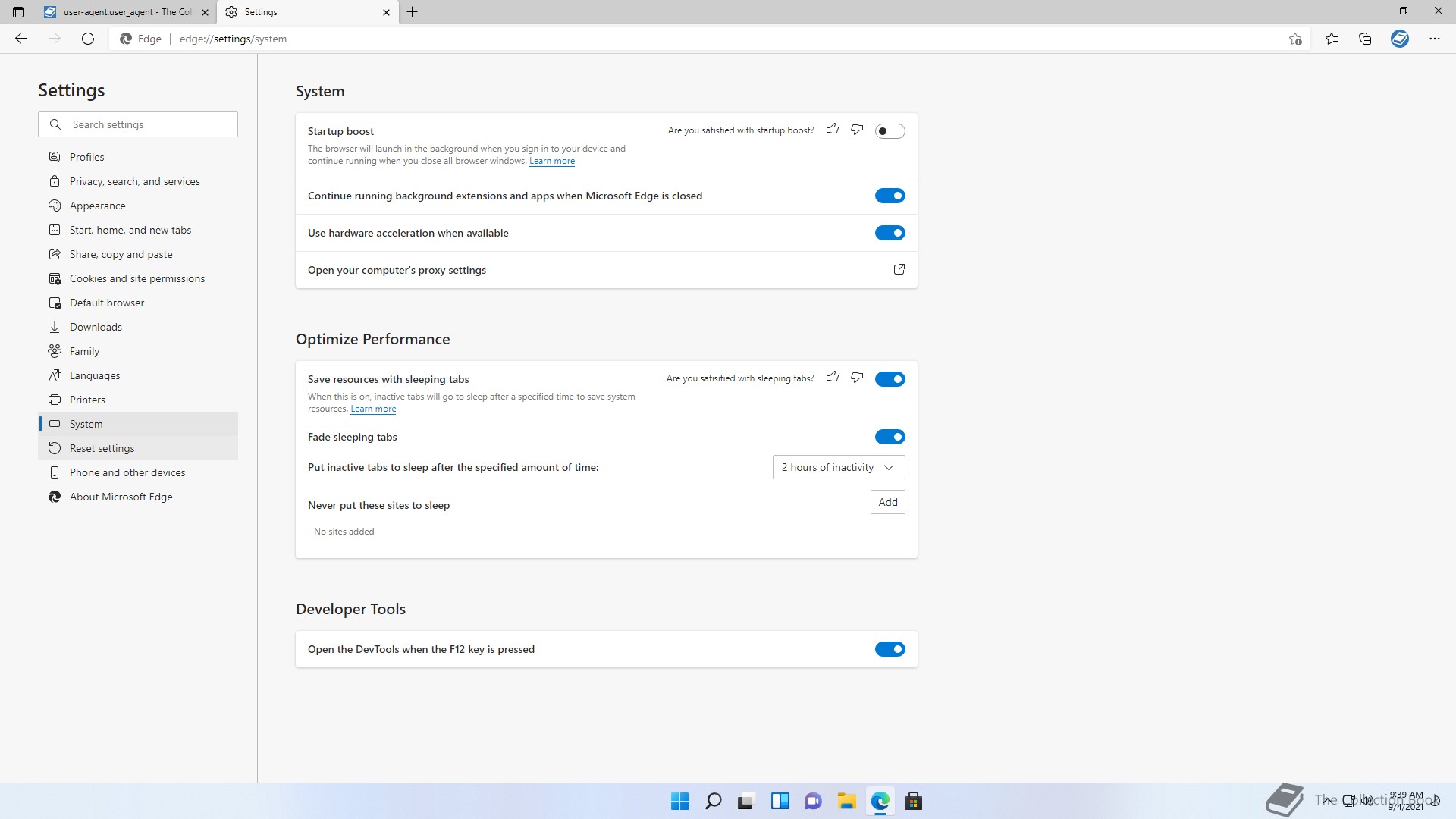Go to Profiles settings

tap(138, 157)
